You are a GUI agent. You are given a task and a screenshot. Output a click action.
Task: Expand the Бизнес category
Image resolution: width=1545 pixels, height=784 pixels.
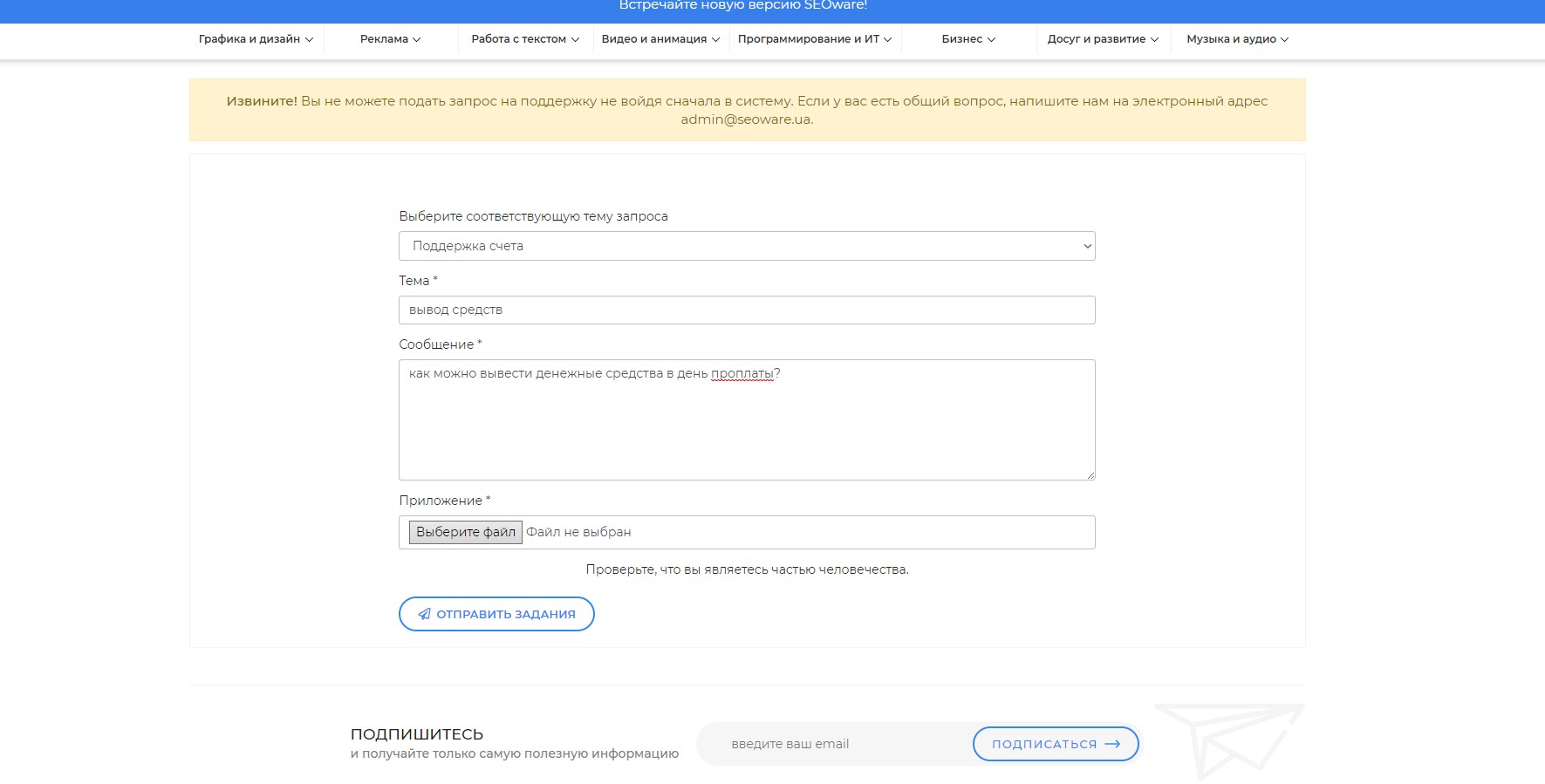[968, 39]
